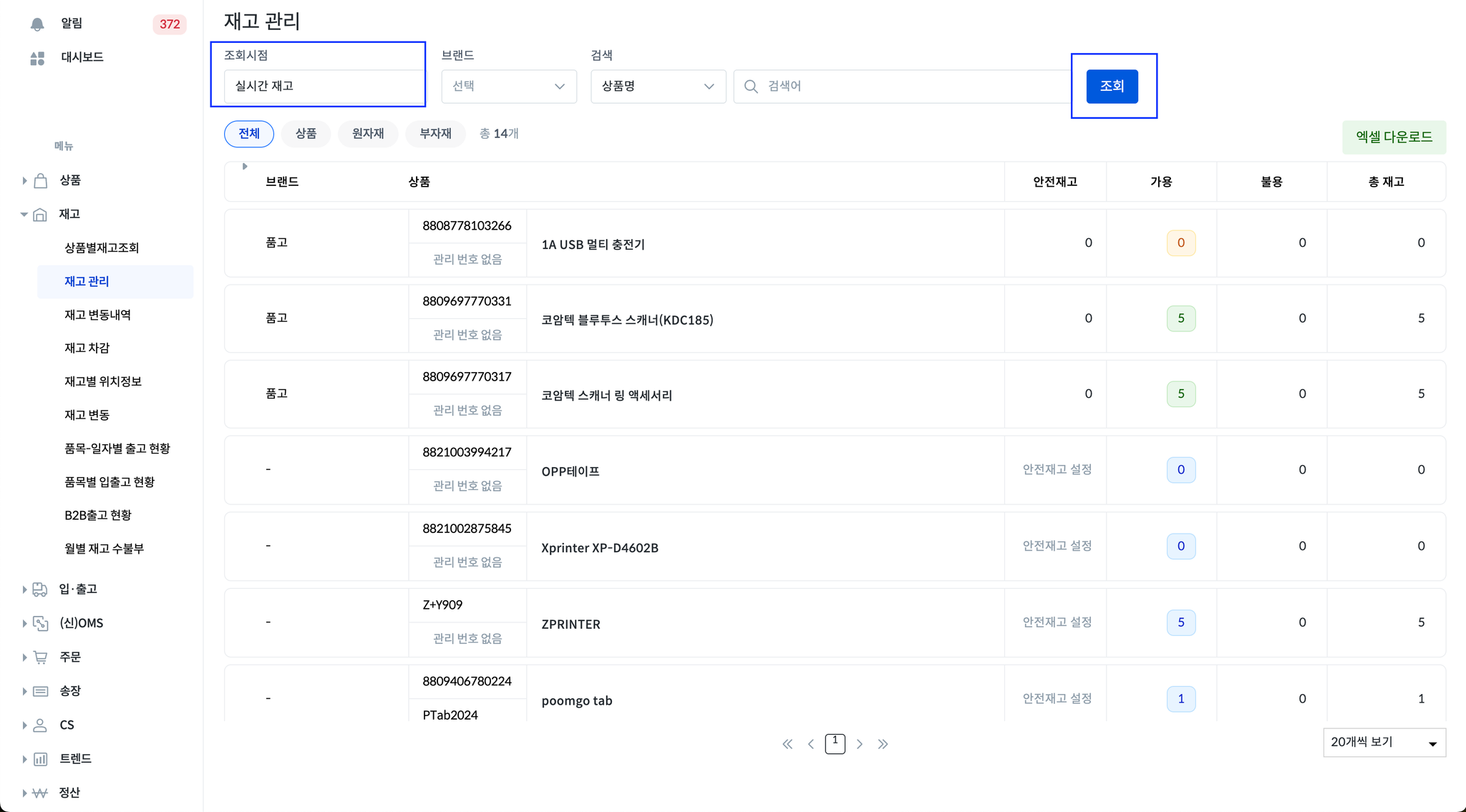Expand the 주문 menu arrow
The image size is (1466, 812).
coord(24,657)
